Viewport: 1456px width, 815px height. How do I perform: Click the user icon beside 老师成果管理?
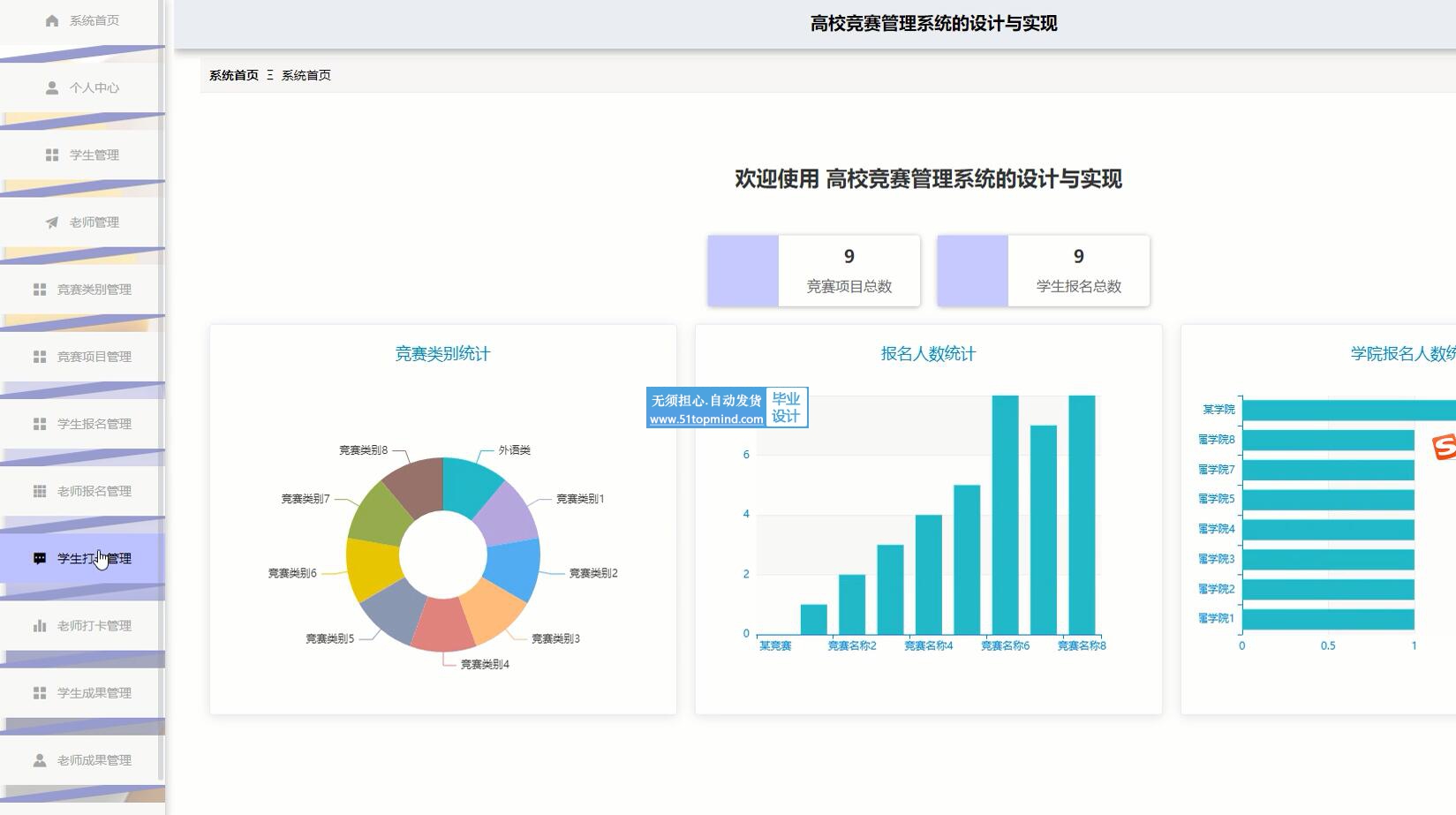(40, 760)
